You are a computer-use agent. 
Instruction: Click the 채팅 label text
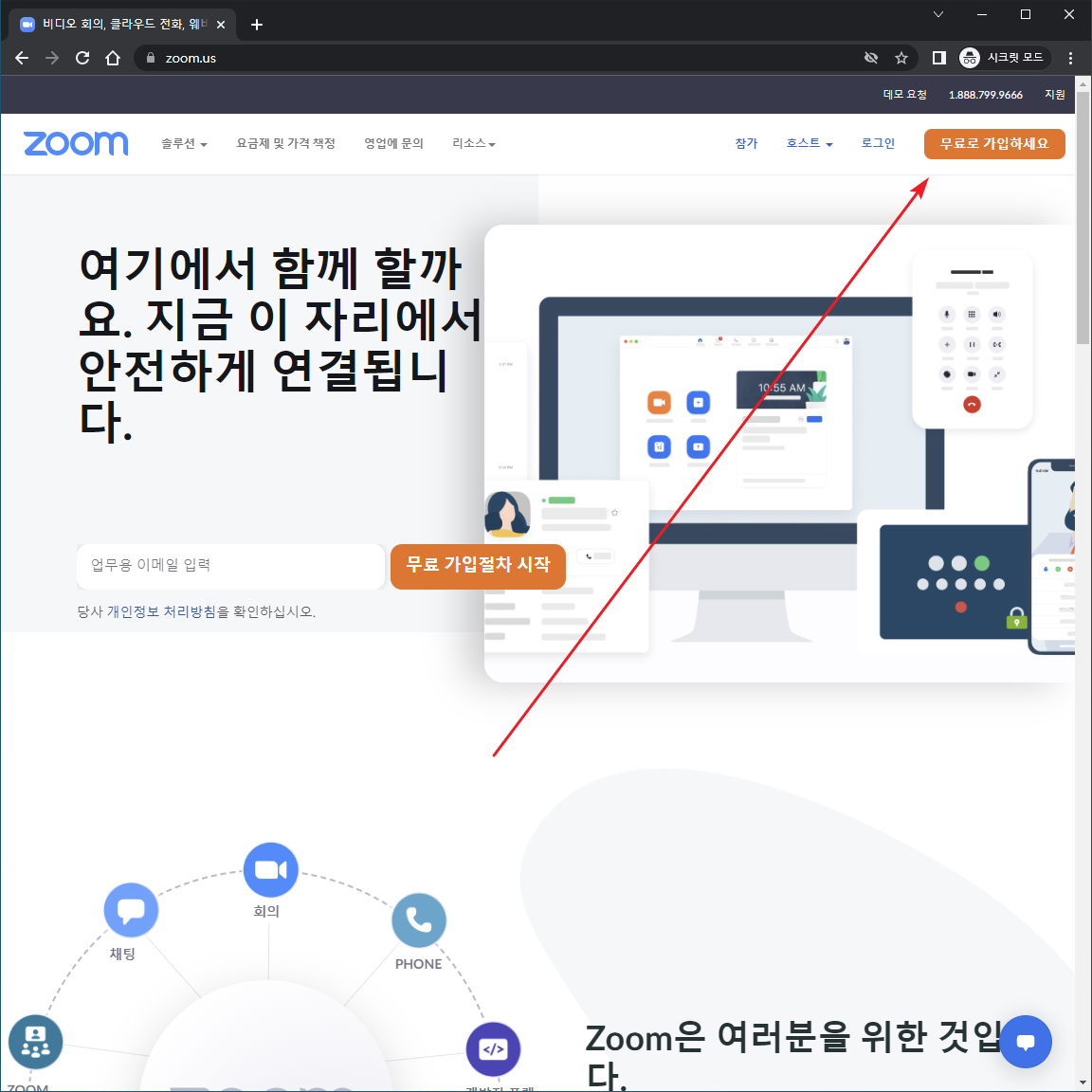tap(122, 954)
